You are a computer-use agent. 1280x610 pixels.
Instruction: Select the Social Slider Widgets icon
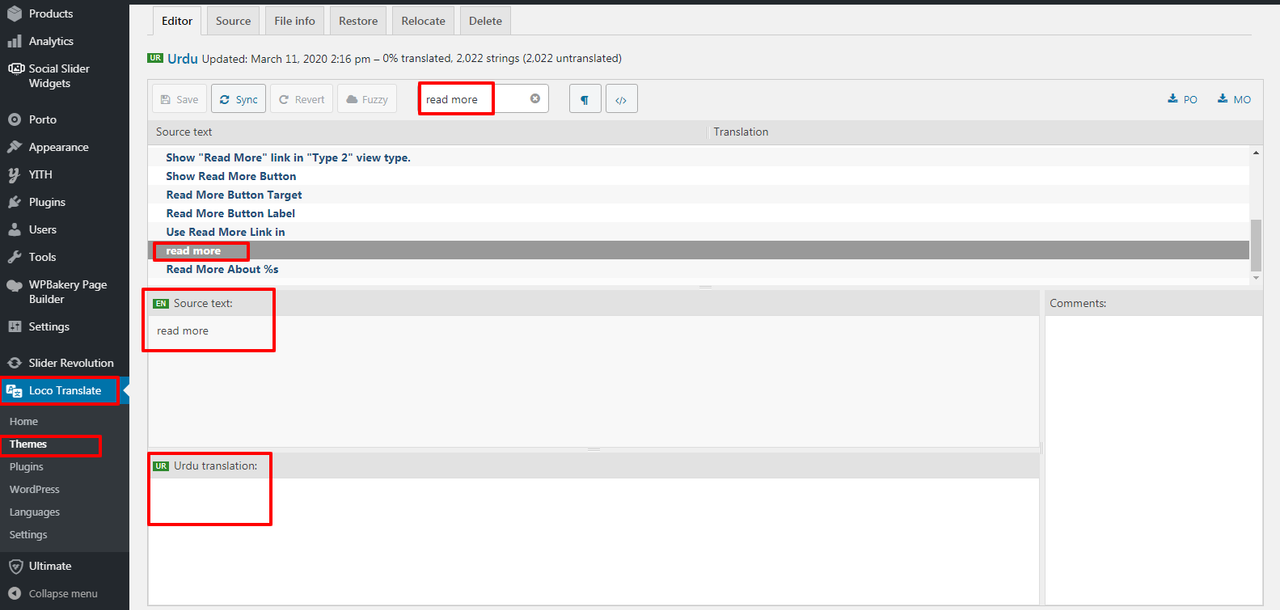(15, 69)
